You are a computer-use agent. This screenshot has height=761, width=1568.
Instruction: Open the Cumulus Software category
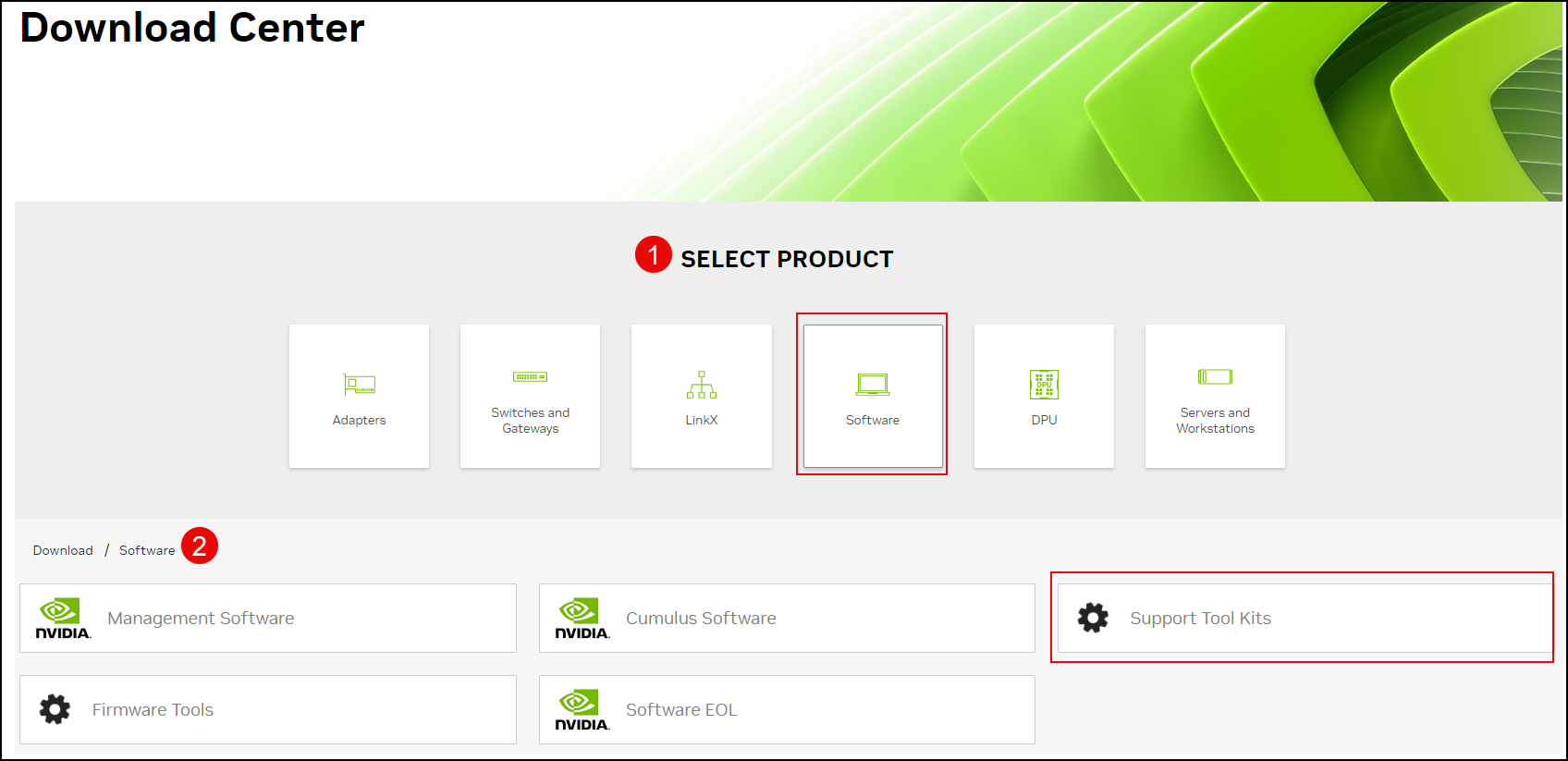(x=787, y=618)
